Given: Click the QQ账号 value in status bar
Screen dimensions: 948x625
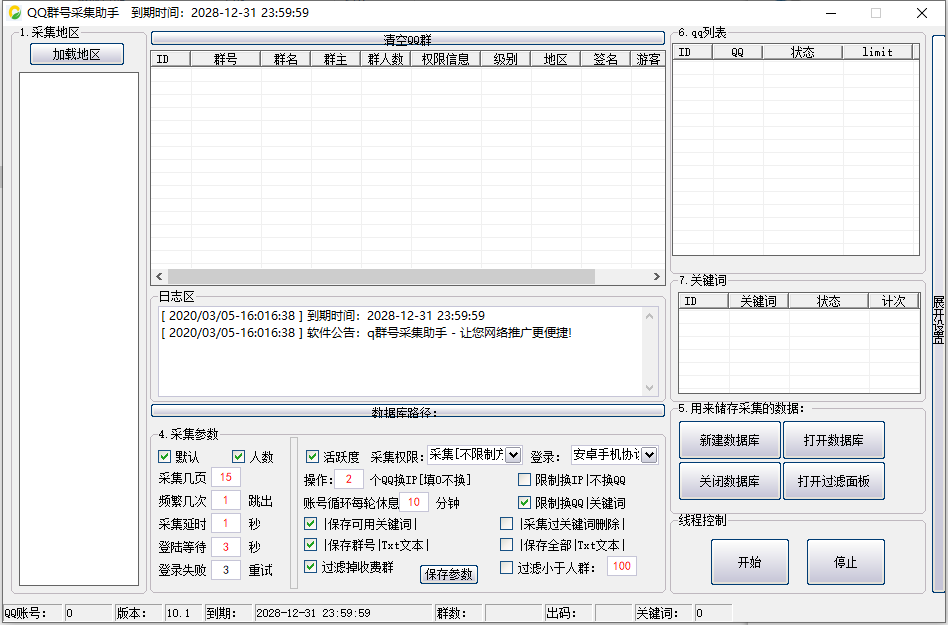Looking at the screenshot, I should click(87, 613).
